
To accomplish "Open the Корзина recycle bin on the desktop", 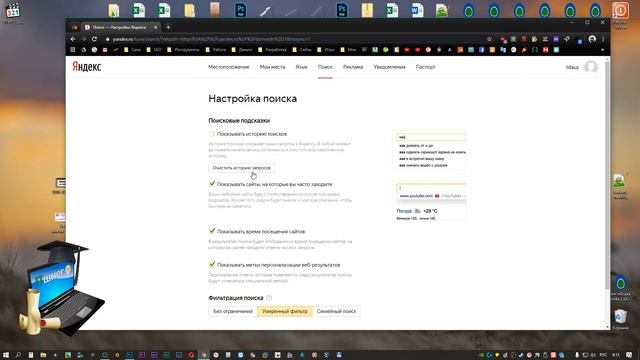I will tap(620, 319).
